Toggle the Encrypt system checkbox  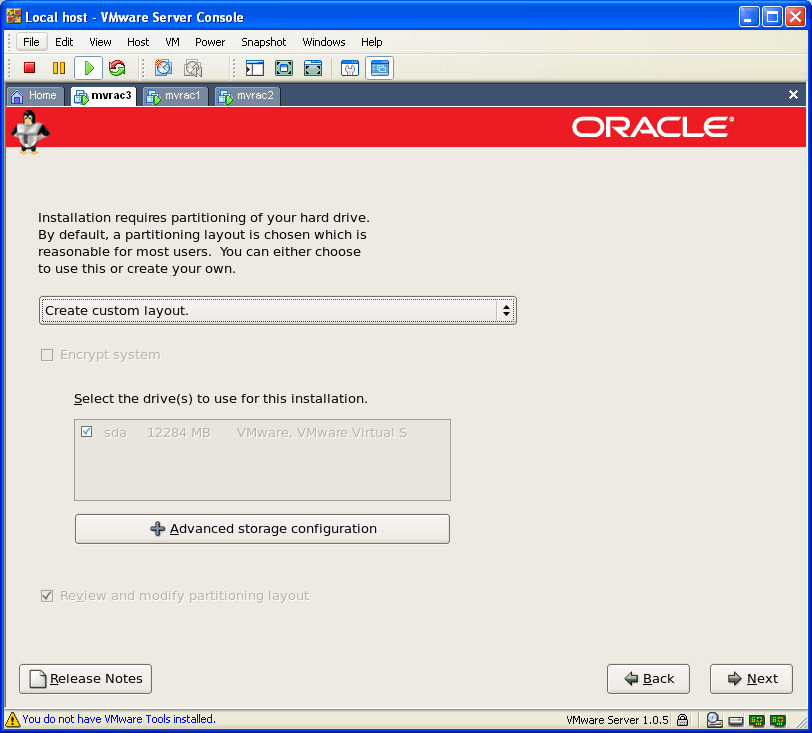[x=47, y=355]
